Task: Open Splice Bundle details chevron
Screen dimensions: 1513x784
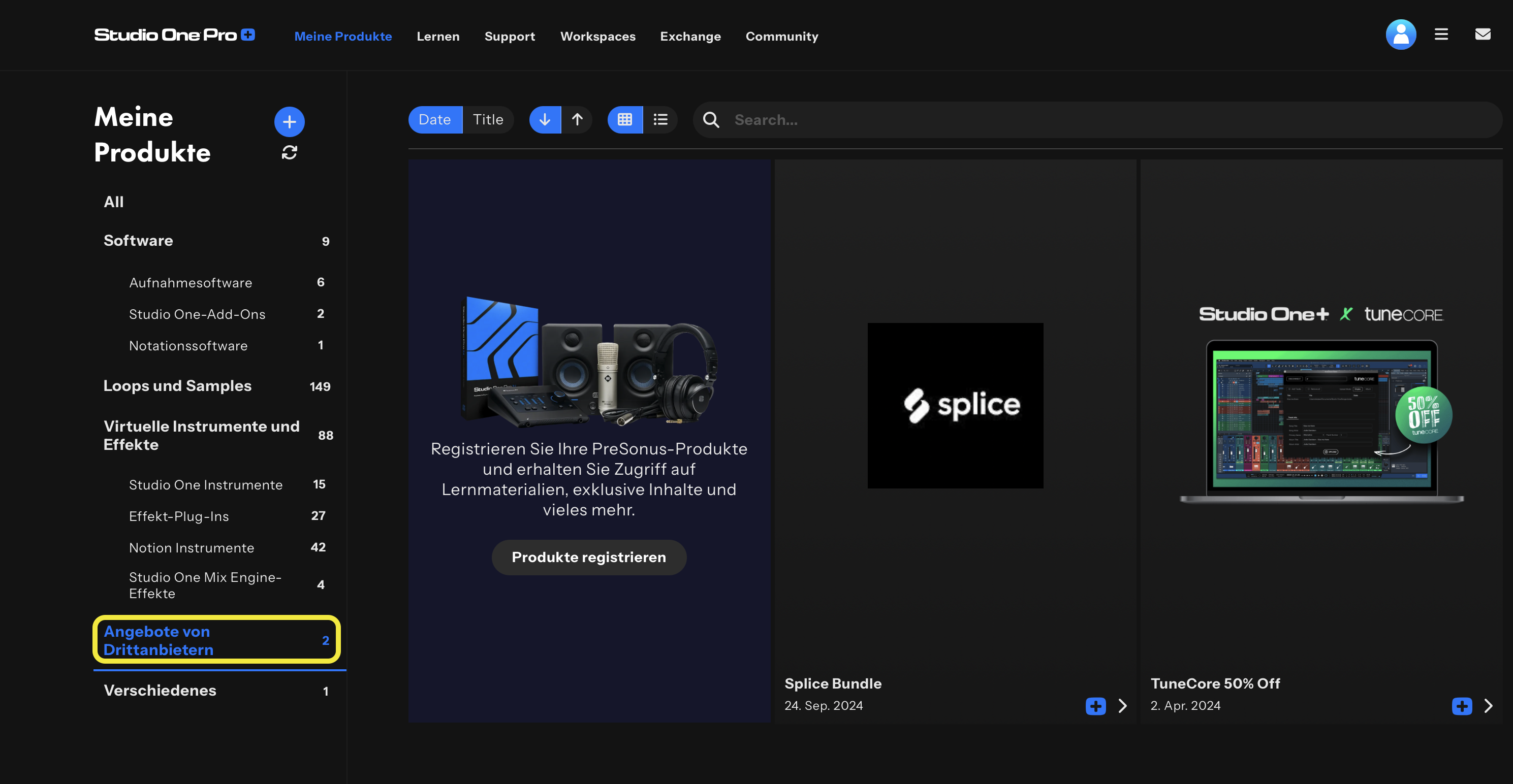Action: pyautogui.click(x=1122, y=705)
